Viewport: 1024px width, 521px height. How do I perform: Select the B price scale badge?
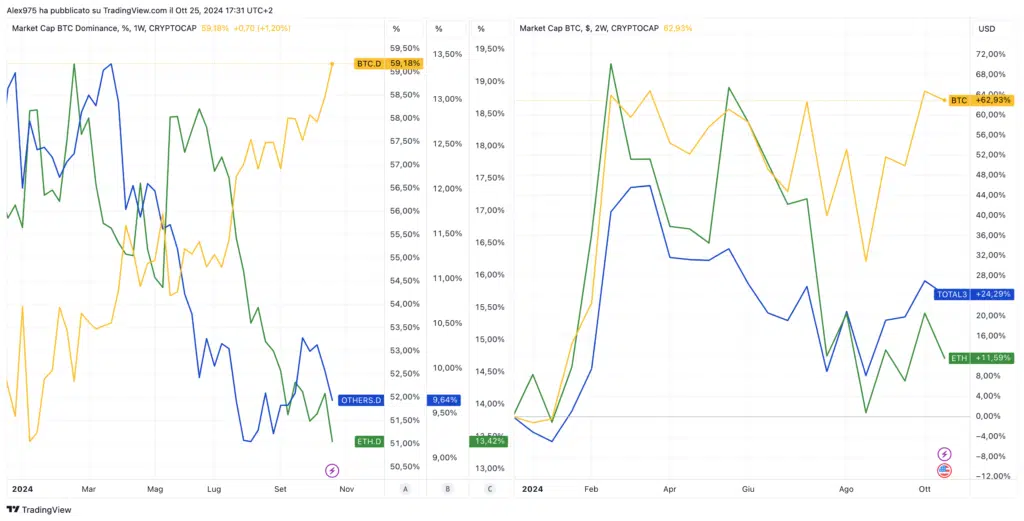447,489
